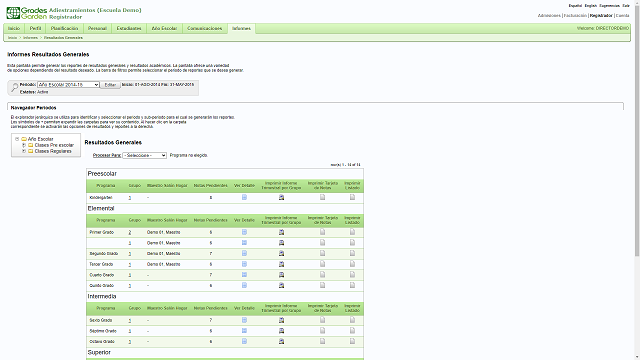640x360 pixels.
Task: Open group 1 link for Sexto Grado
Action: click(x=130, y=320)
